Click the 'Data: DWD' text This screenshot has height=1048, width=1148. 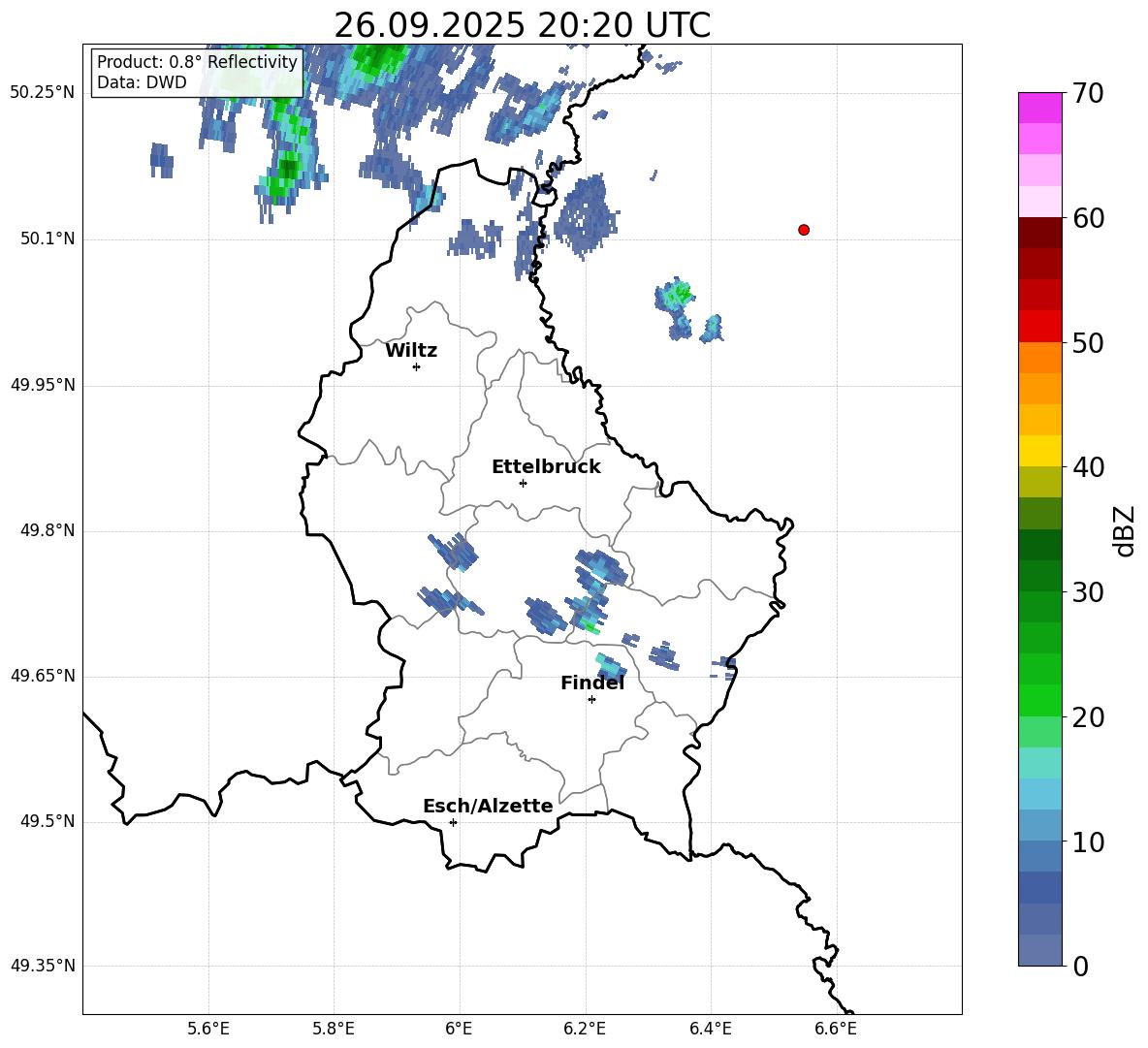click(x=142, y=82)
